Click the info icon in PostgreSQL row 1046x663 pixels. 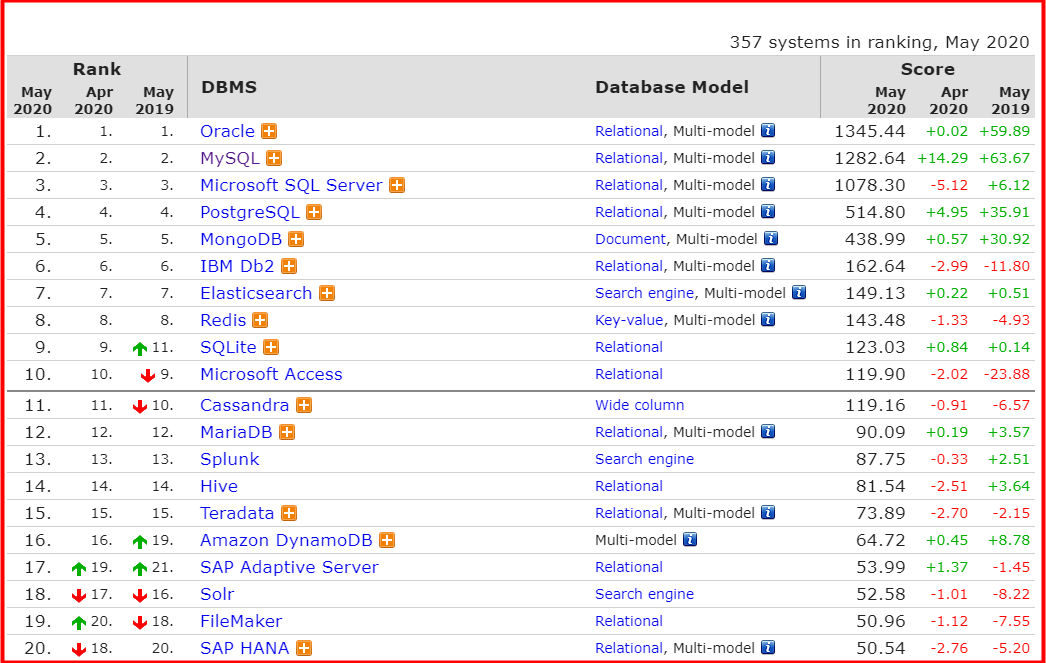click(768, 211)
